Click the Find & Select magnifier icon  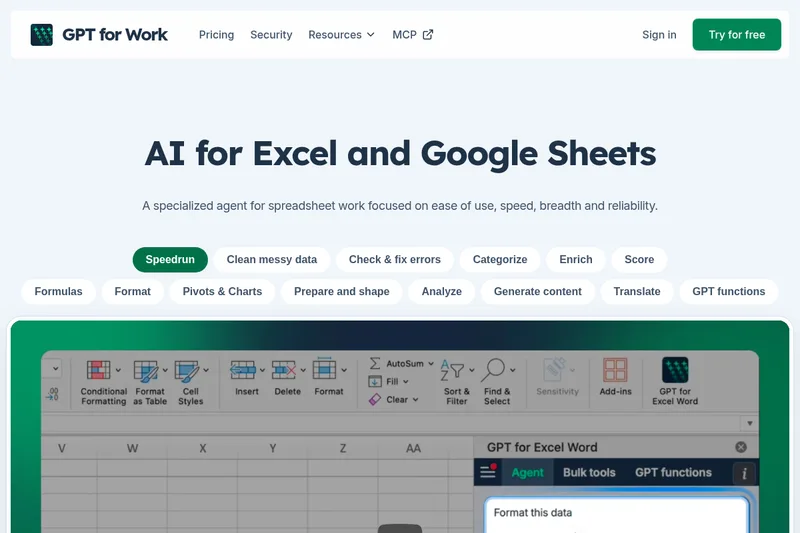point(493,370)
